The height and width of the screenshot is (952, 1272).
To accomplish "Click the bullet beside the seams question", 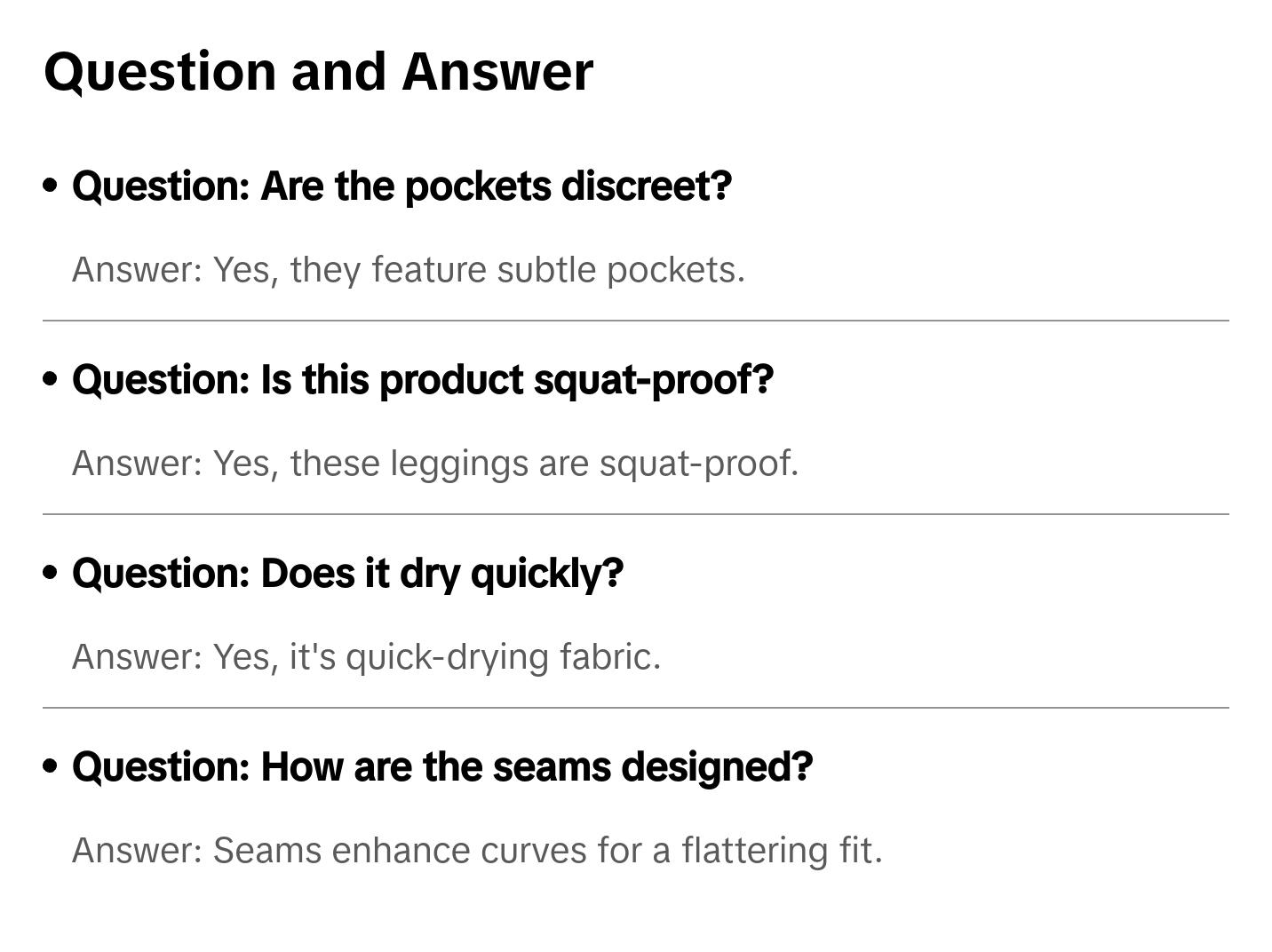I will (x=51, y=766).
